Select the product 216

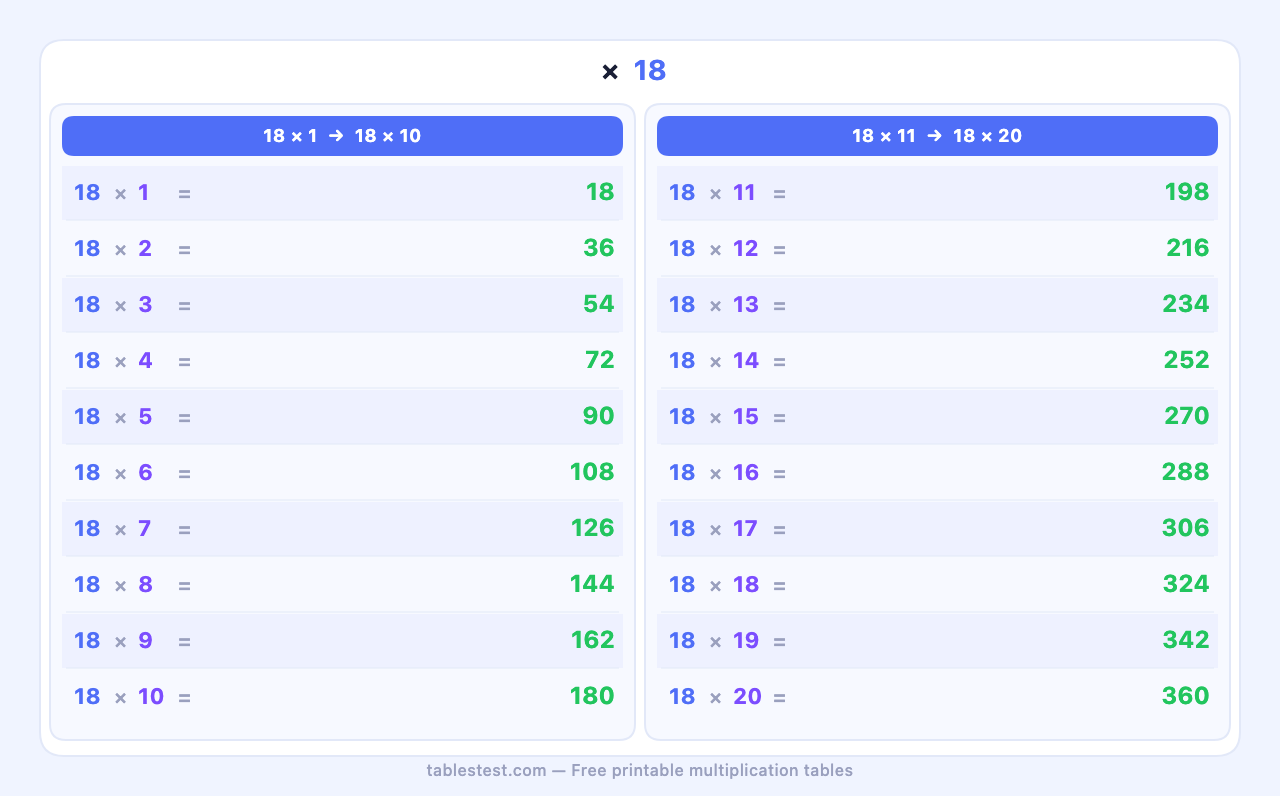click(1187, 249)
